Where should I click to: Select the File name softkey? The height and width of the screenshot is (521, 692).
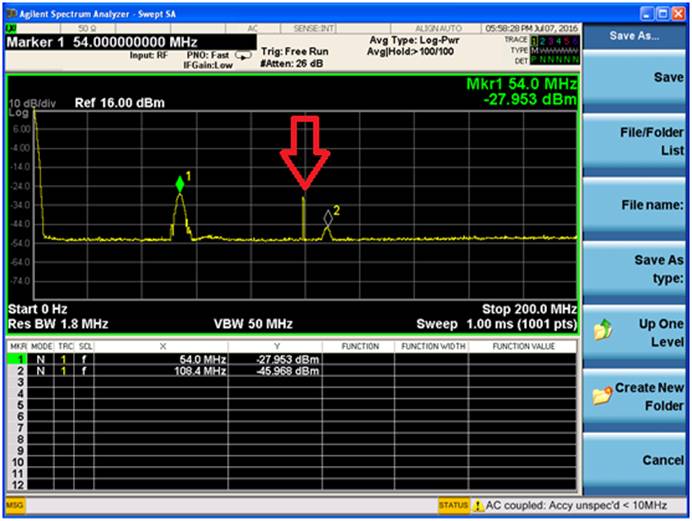634,205
